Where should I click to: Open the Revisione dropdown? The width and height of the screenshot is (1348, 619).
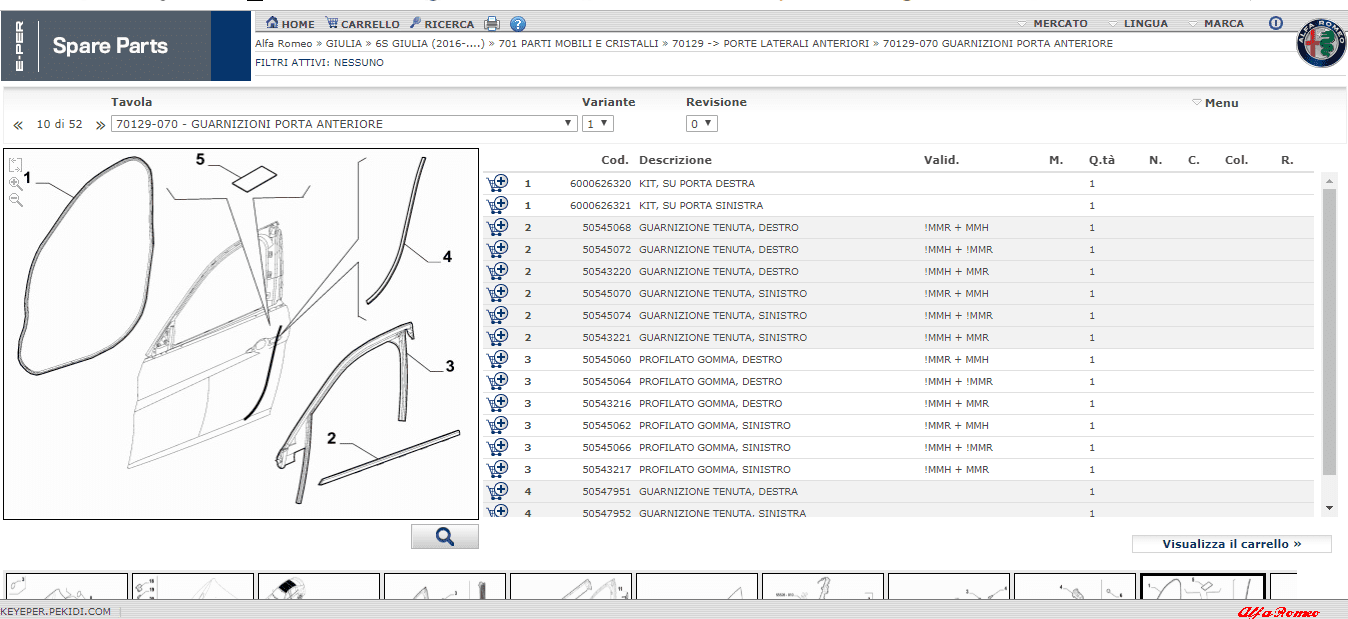(702, 124)
